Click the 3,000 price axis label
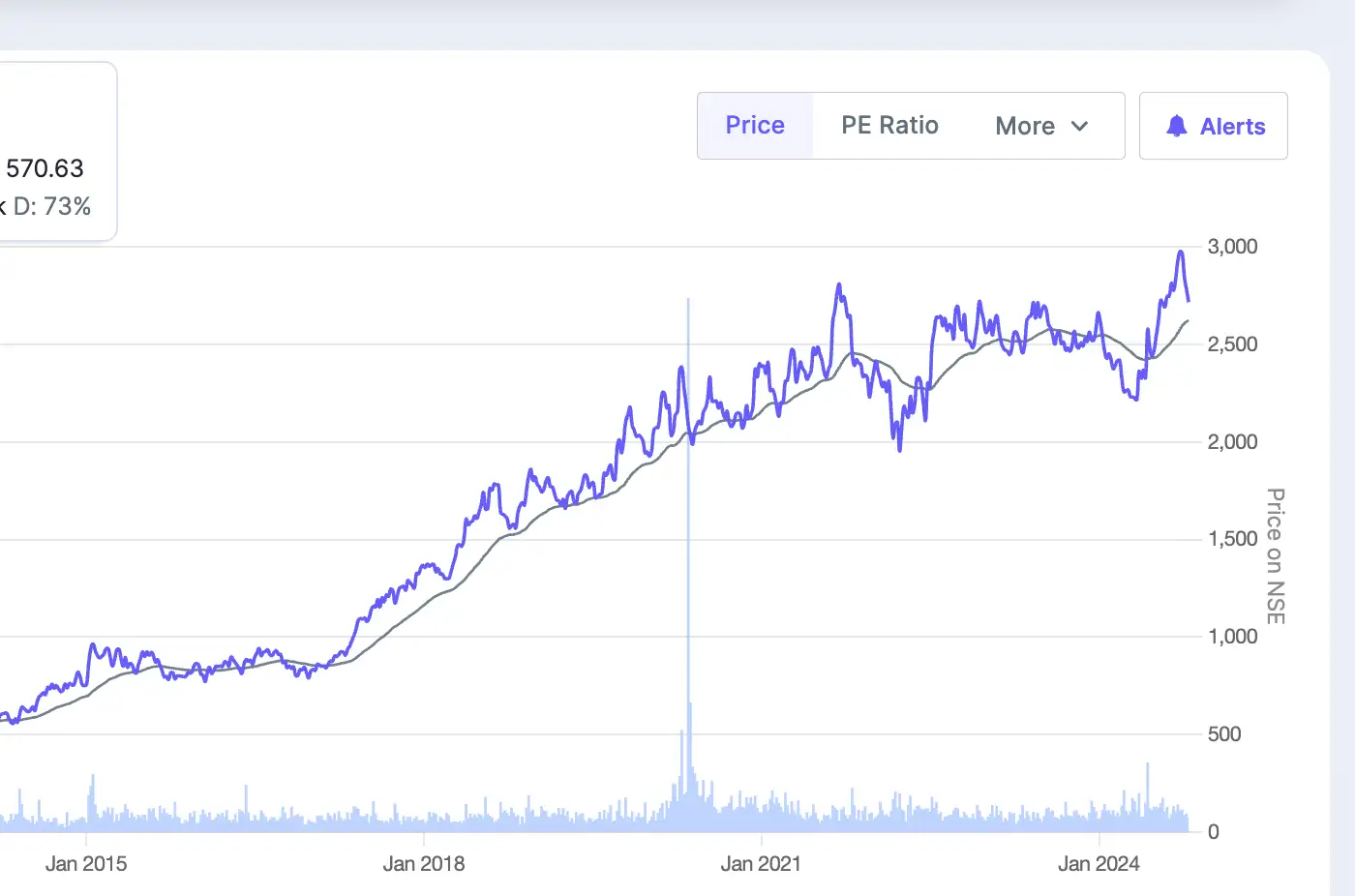Viewport: 1355px width, 896px height. point(1232,247)
